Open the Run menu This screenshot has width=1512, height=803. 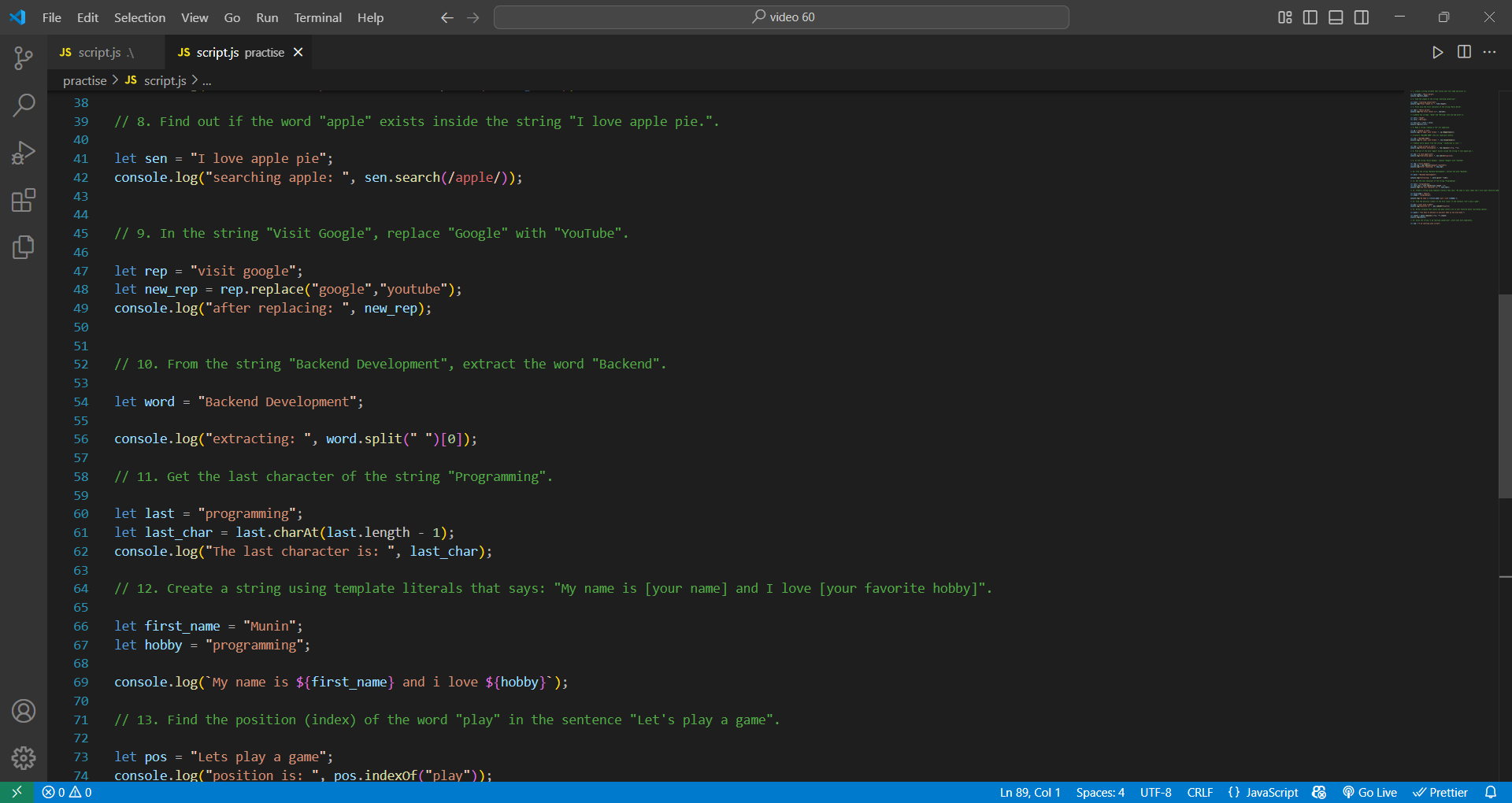click(x=267, y=17)
